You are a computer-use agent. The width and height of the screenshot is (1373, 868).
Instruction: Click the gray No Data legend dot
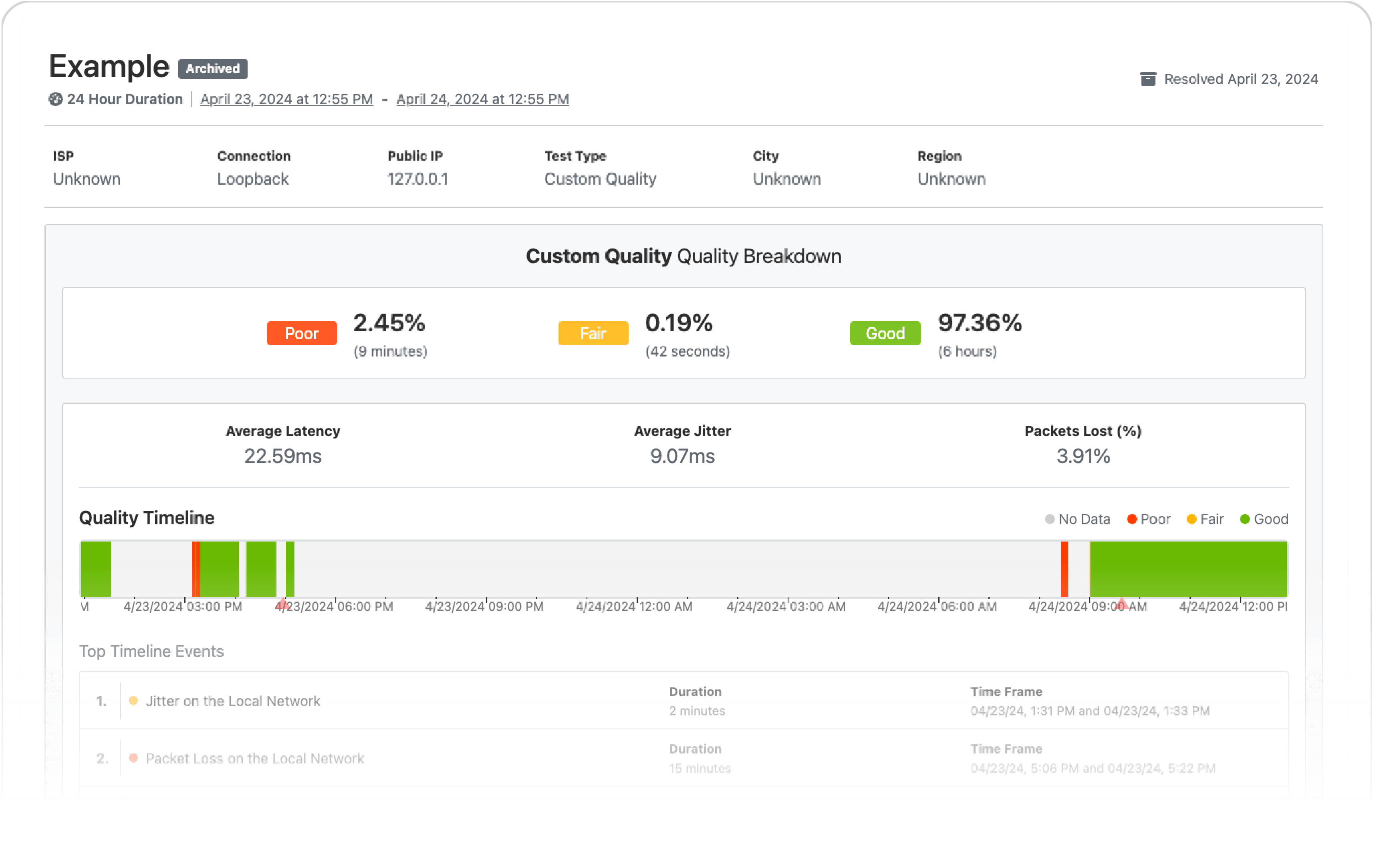coord(1049,519)
